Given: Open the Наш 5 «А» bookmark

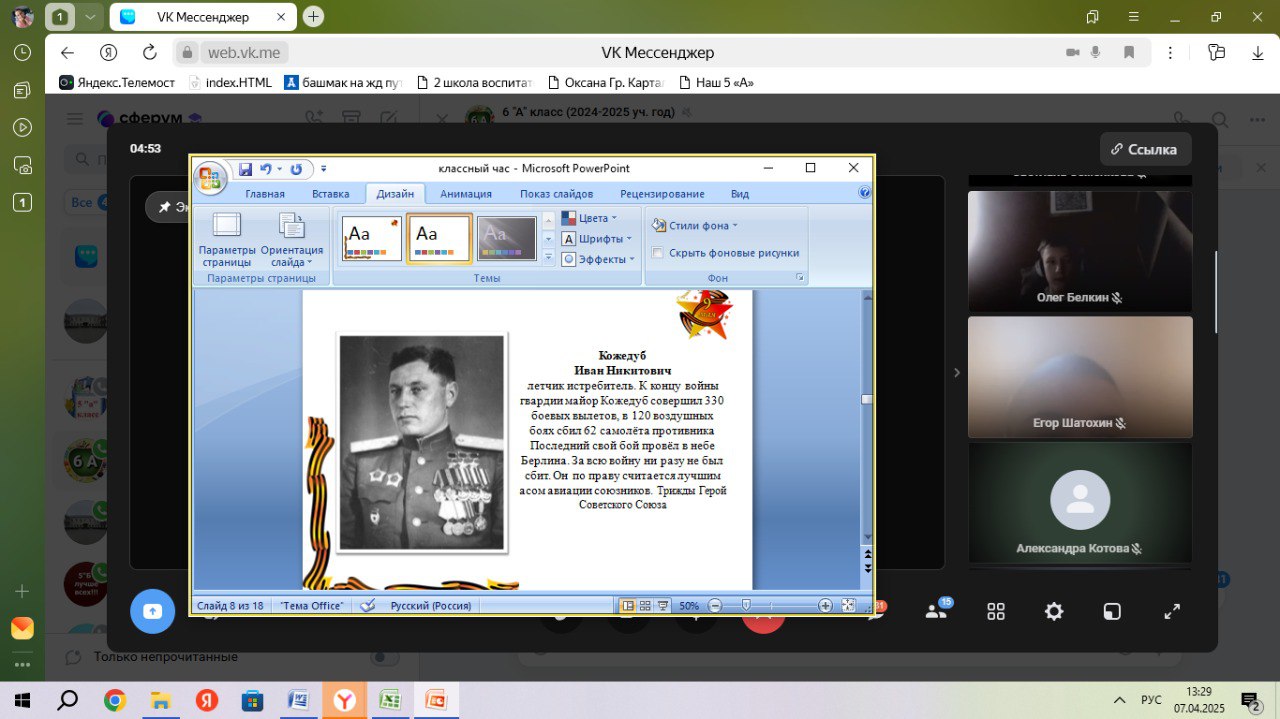Looking at the screenshot, I should tap(716, 82).
